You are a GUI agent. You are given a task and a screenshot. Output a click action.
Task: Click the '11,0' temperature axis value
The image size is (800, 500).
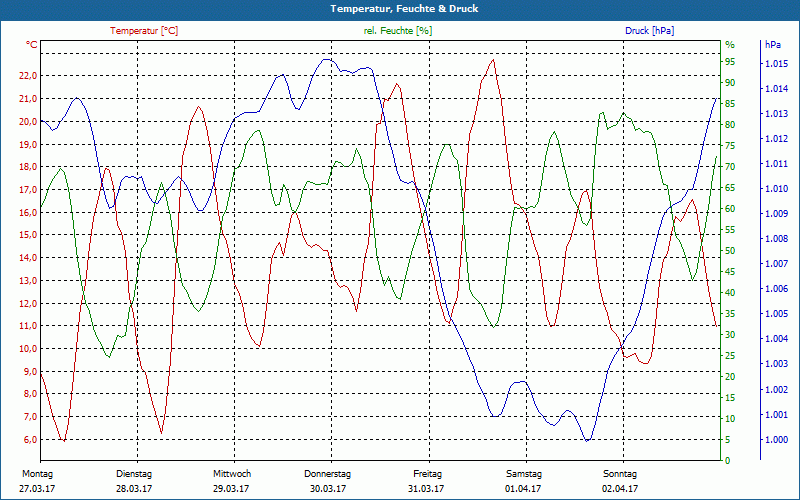pos(29,326)
